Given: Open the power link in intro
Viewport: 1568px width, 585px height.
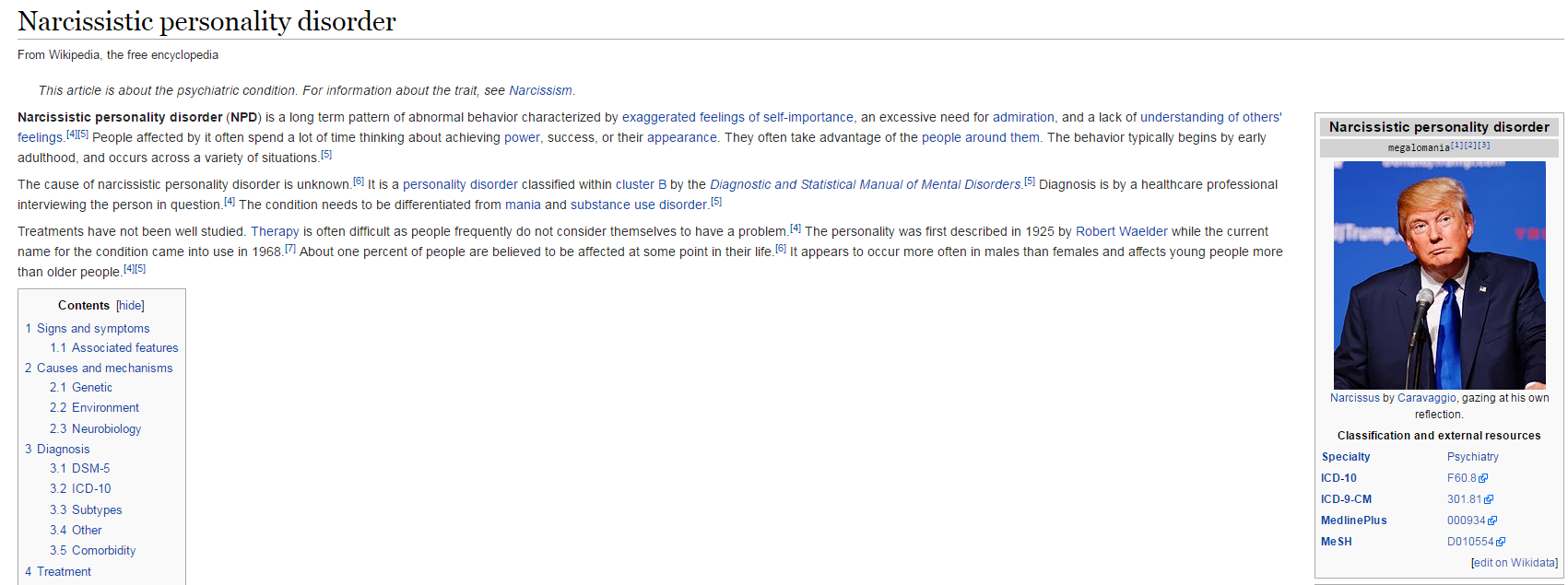Looking at the screenshot, I should pyautogui.click(x=522, y=137).
